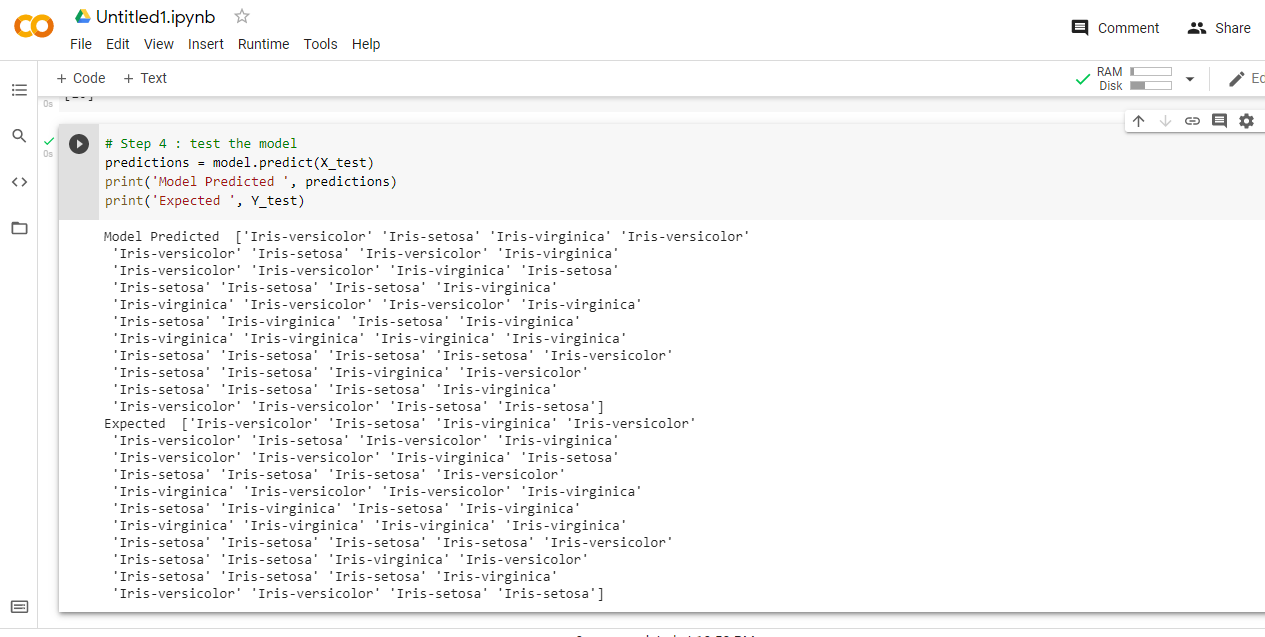Star the Untitled1.ipynb notebook

(x=241, y=16)
